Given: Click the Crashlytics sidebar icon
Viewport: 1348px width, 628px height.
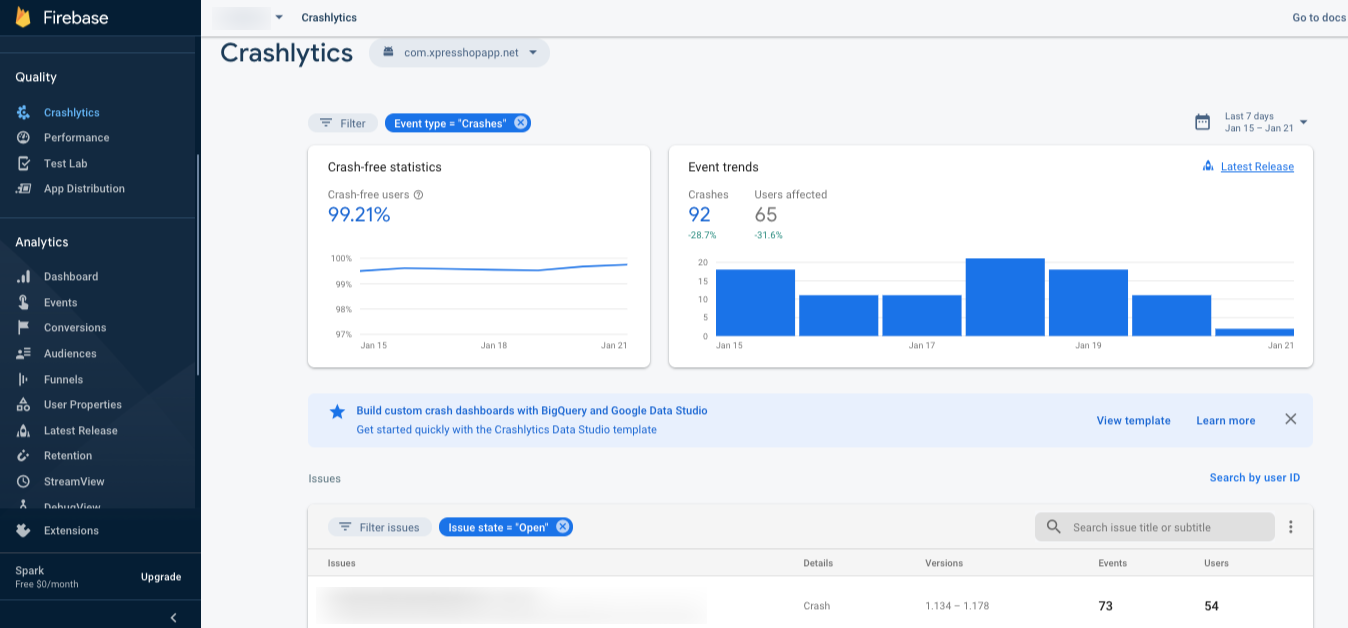Looking at the screenshot, I should [x=23, y=113].
